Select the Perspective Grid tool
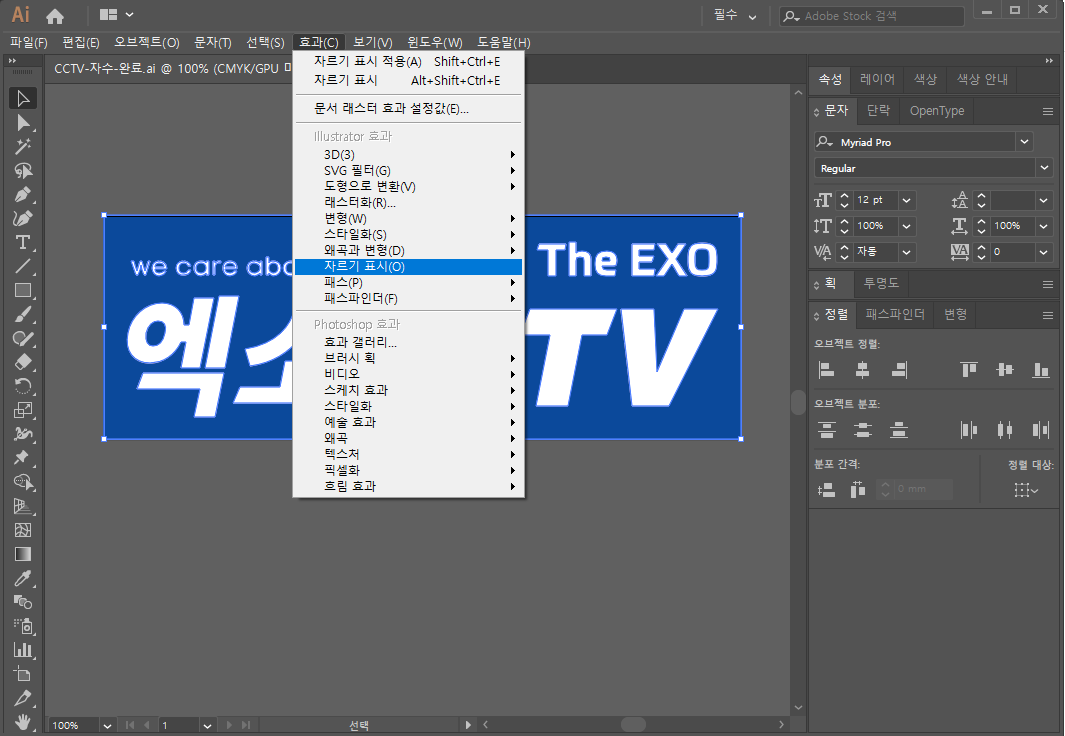 click(22, 506)
